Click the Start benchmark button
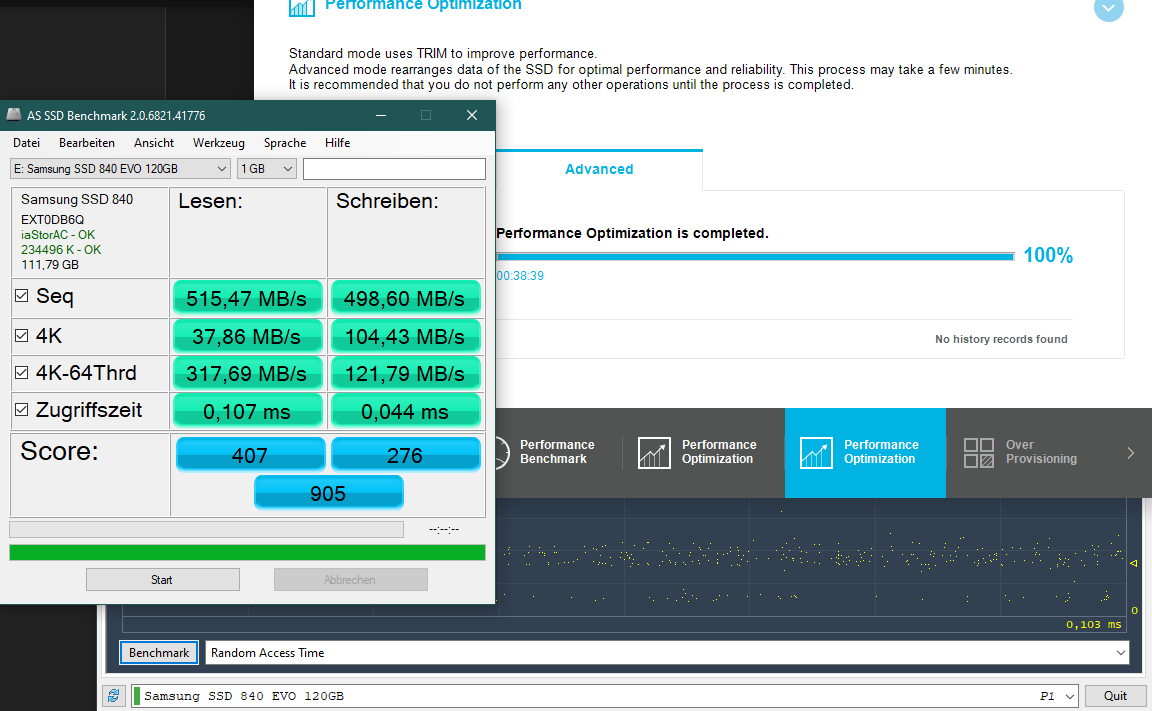This screenshot has height=711, width=1152. pos(162,580)
